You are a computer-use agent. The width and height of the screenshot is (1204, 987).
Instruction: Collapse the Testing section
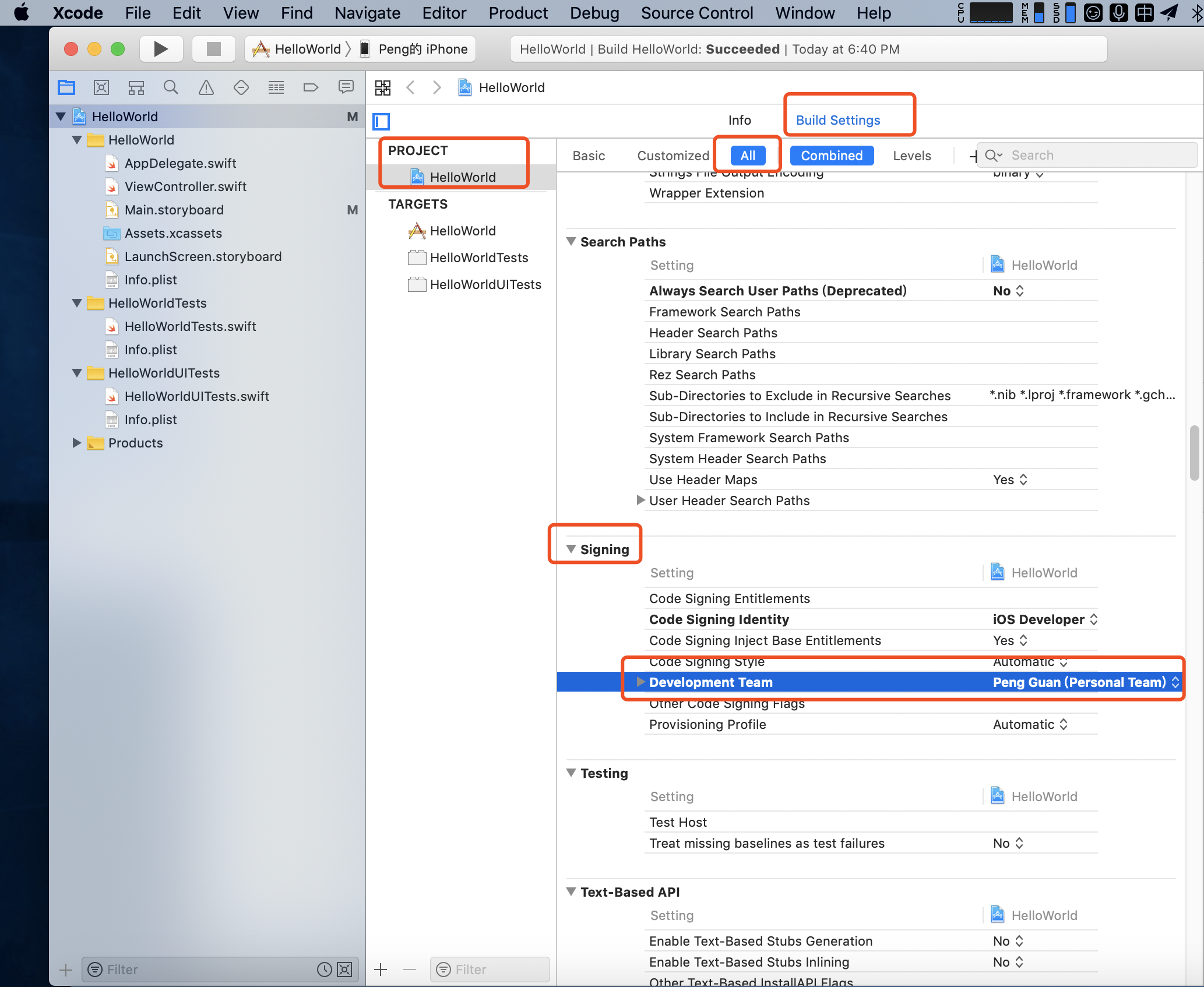[571, 773]
